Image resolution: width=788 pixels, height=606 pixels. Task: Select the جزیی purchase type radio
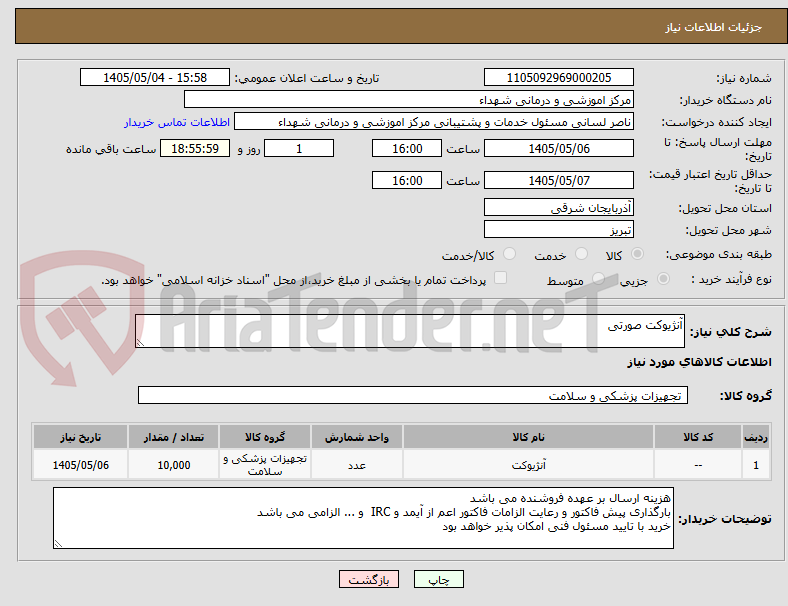coord(663,279)
